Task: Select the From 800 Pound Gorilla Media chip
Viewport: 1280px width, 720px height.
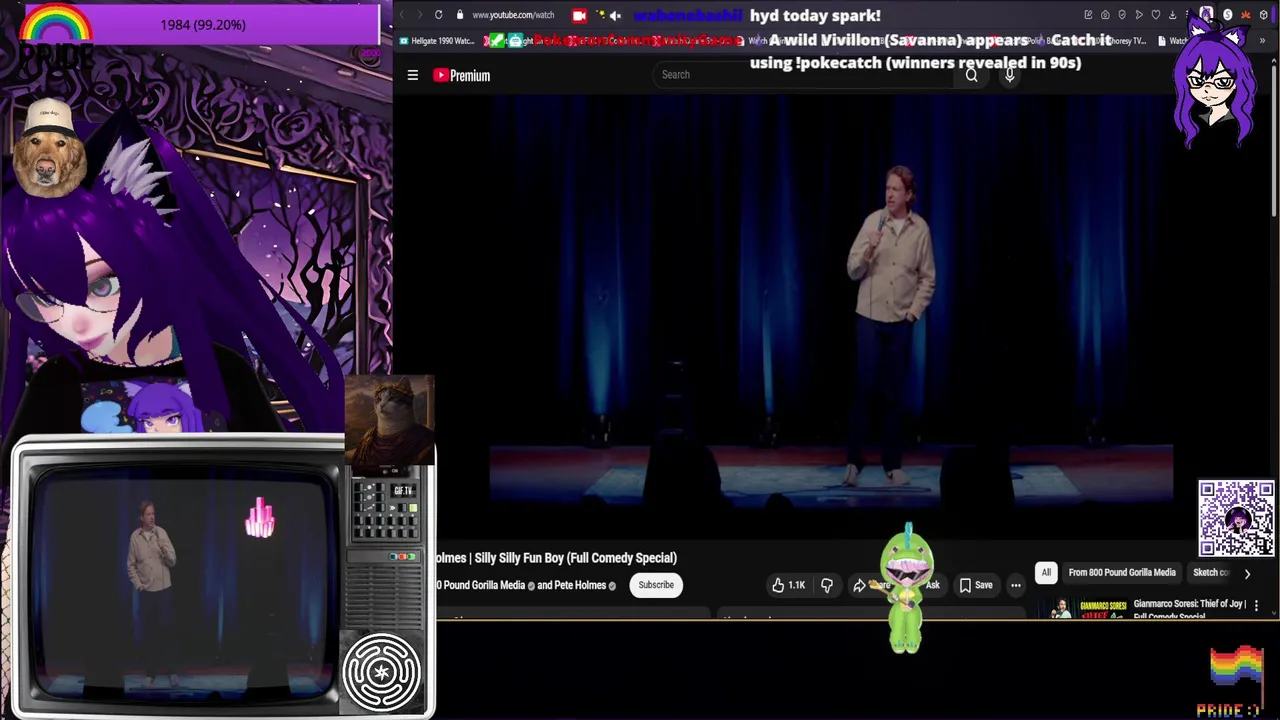Action: (1122, 572)
